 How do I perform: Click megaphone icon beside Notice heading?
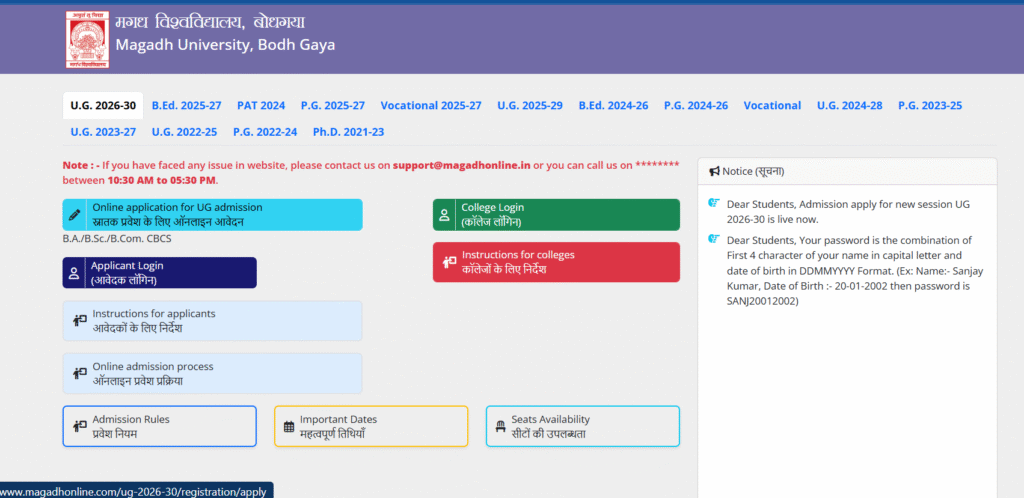(714, 171)
